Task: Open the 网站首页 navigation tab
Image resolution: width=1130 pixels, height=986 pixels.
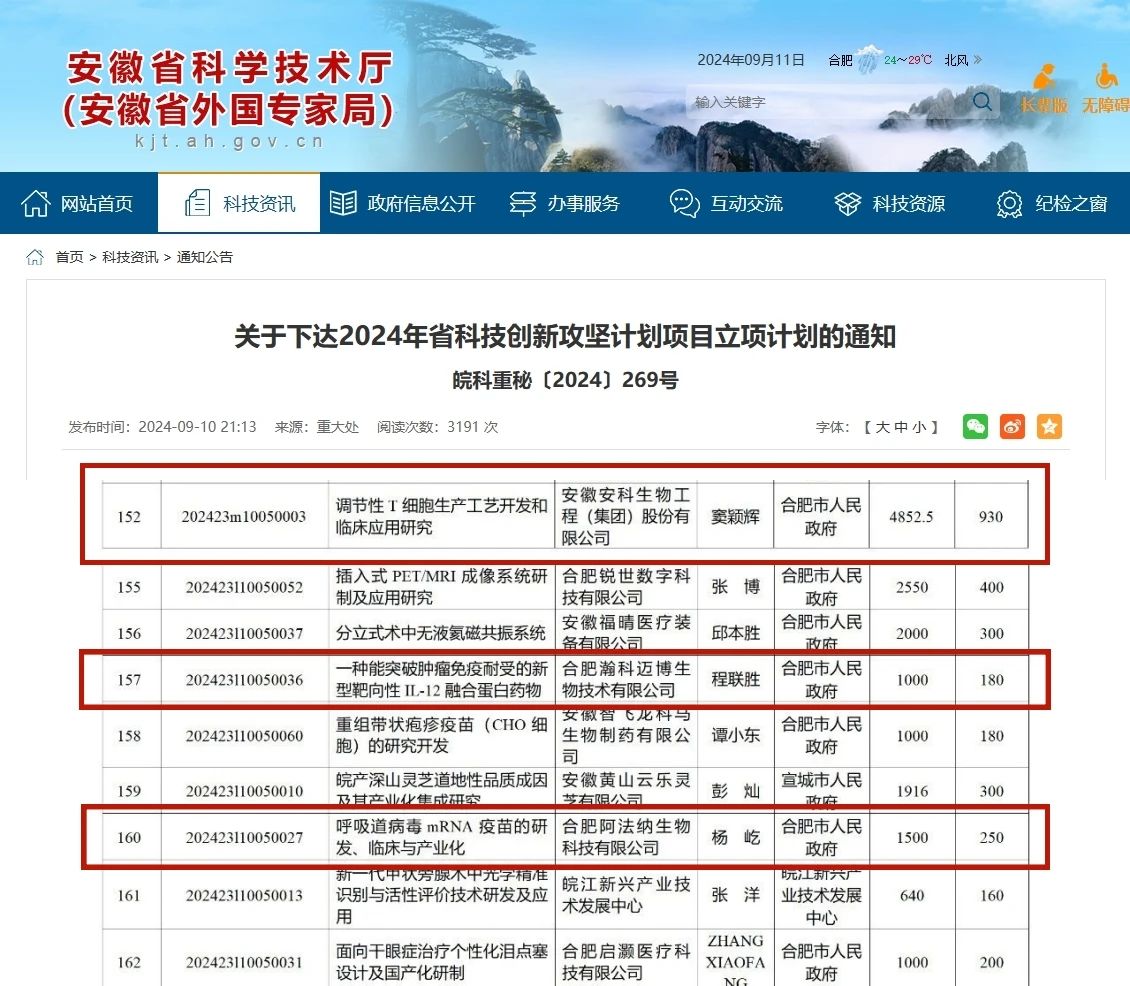Action: coord(78,203)
